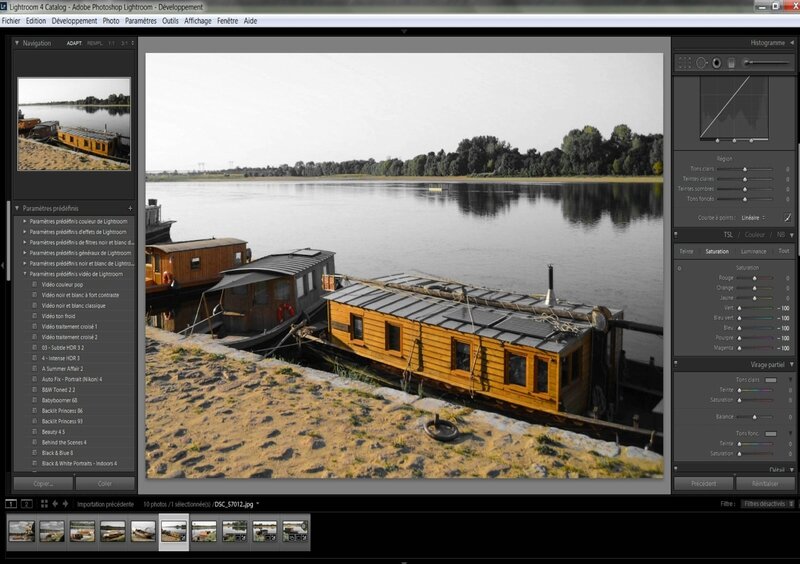800x564 pixels.
Task: Open the Affichage menu
Action: (x=197, y=21)
